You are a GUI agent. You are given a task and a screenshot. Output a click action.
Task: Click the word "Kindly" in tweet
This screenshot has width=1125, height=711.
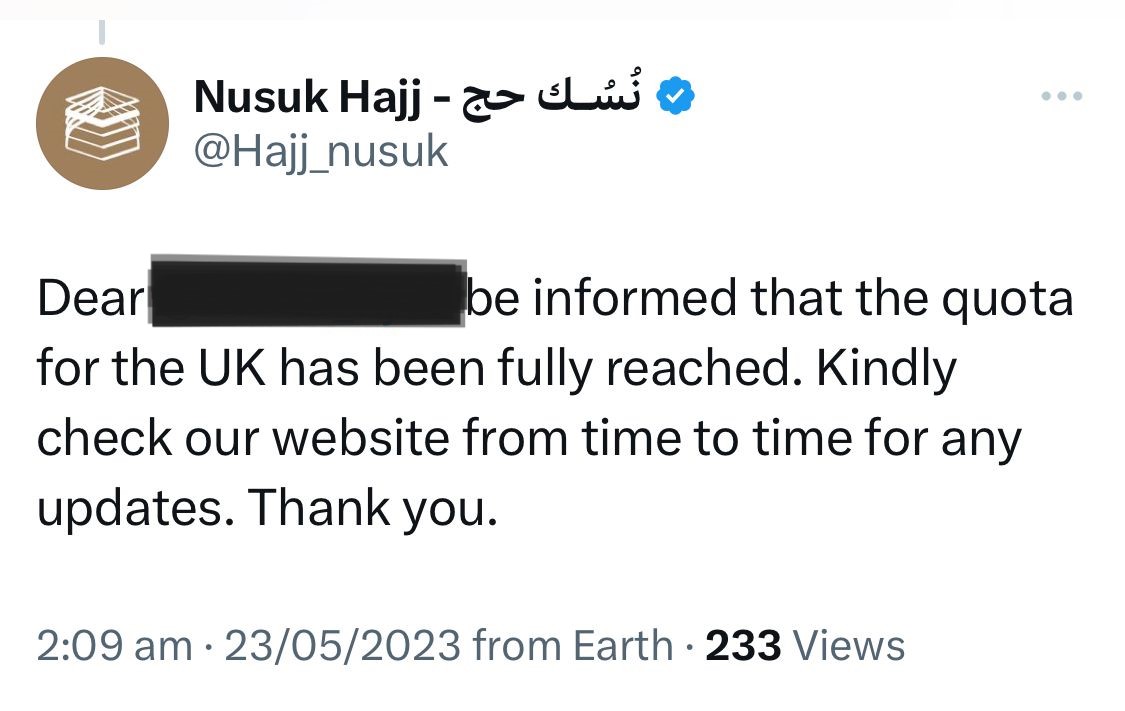(x=886, y=370)
